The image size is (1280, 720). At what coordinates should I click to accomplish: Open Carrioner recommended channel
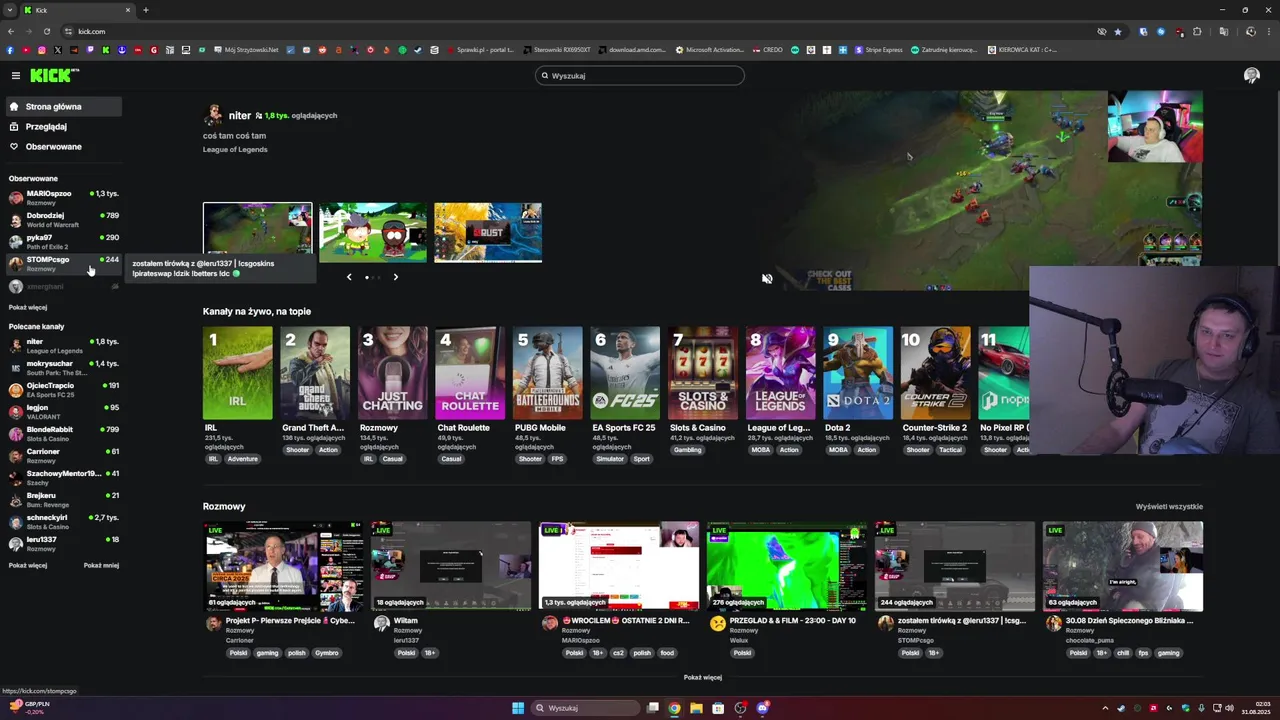pos(62,455)
